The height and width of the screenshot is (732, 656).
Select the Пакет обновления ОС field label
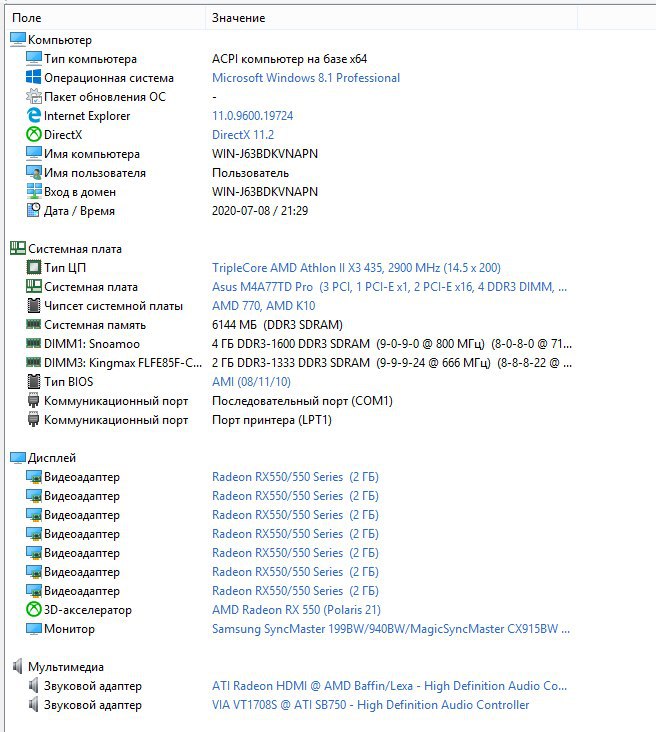click(105, 97)
